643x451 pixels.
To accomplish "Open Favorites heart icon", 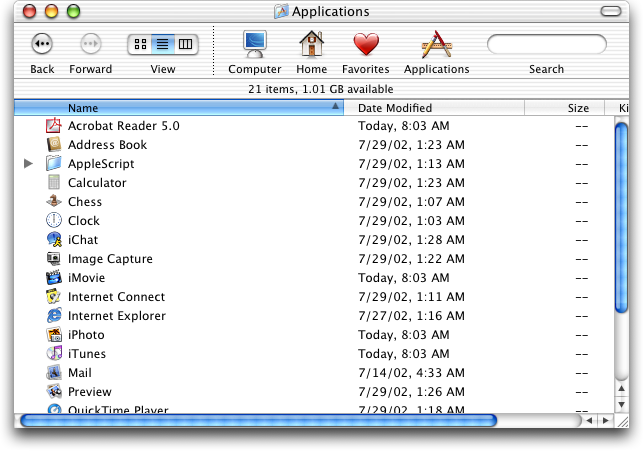I will click(x=366, y=45).
